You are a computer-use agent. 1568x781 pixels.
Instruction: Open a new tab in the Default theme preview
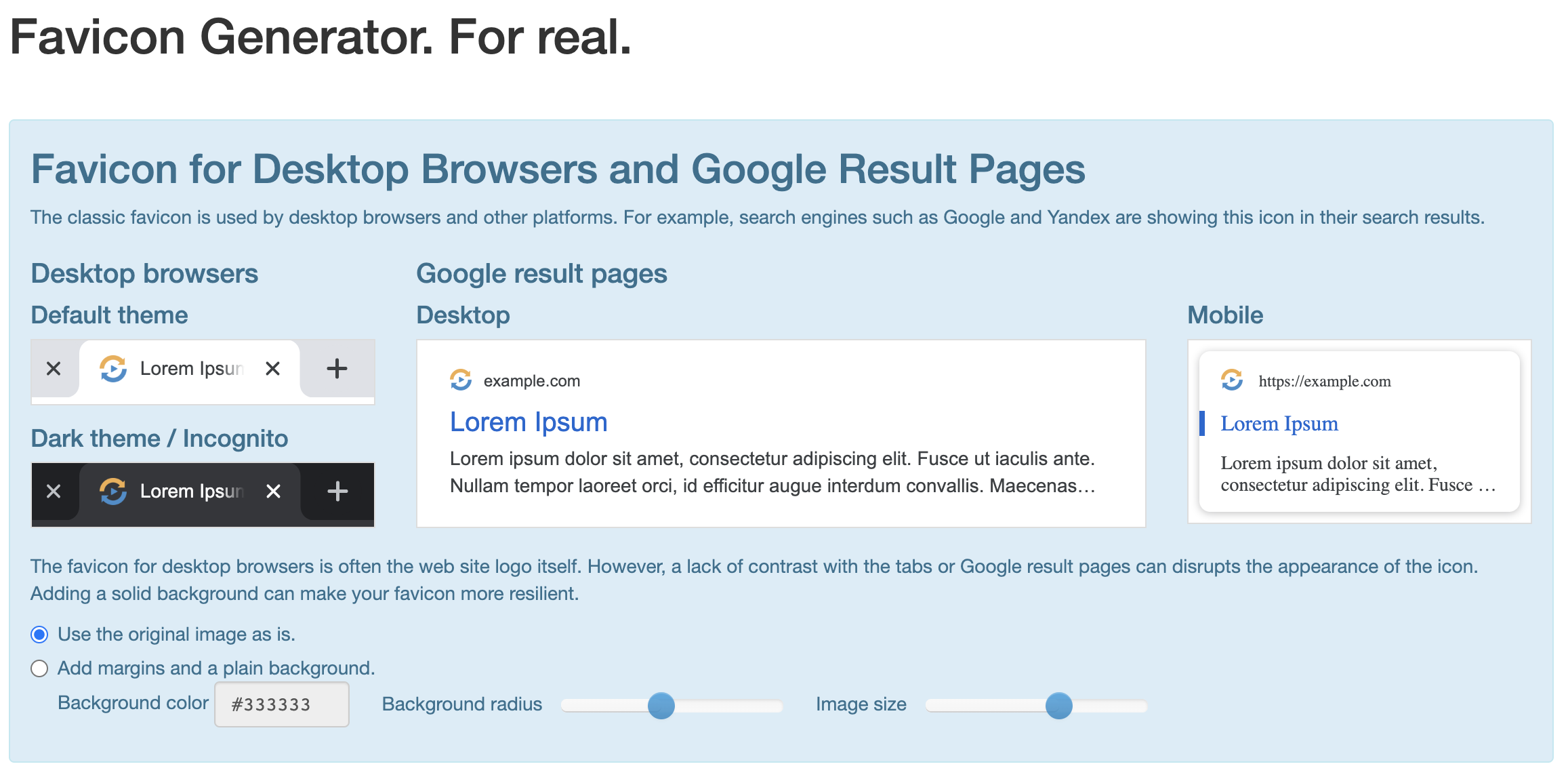click(336, 368)
